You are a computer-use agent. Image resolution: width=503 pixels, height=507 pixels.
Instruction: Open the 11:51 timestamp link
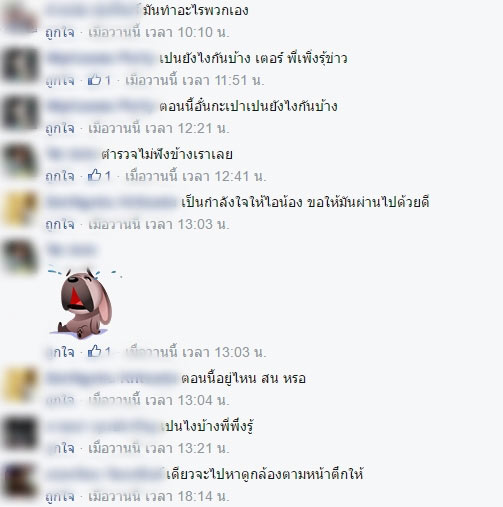(195, 80)
